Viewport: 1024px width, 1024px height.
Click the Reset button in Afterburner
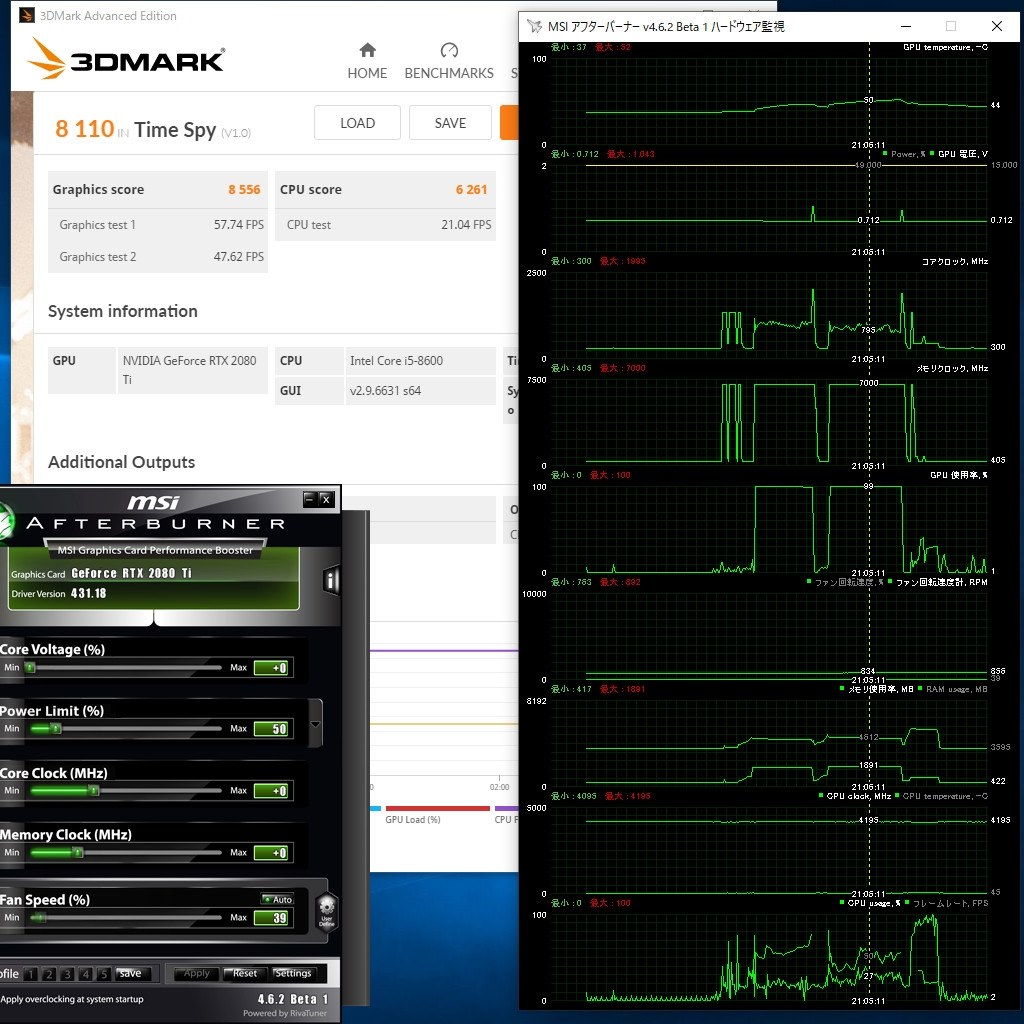[x=245, y=973]
